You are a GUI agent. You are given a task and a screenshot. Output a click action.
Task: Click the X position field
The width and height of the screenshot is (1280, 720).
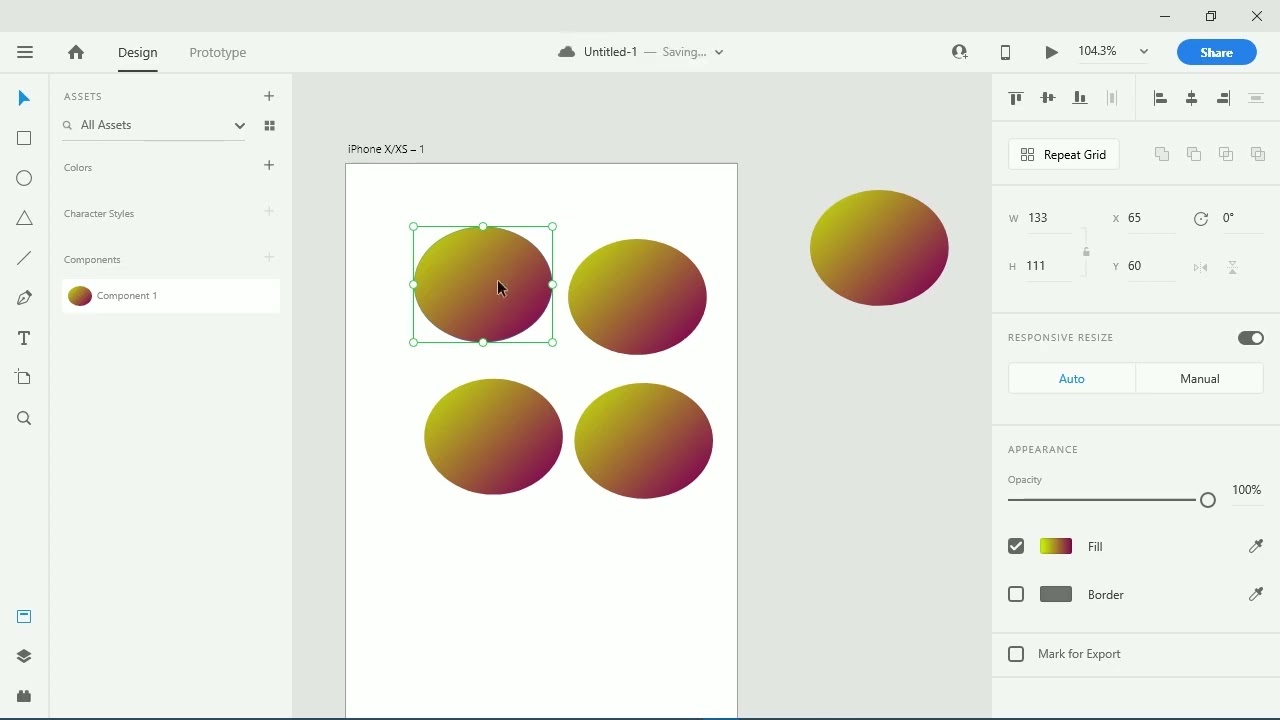(x=1150, y=218)
